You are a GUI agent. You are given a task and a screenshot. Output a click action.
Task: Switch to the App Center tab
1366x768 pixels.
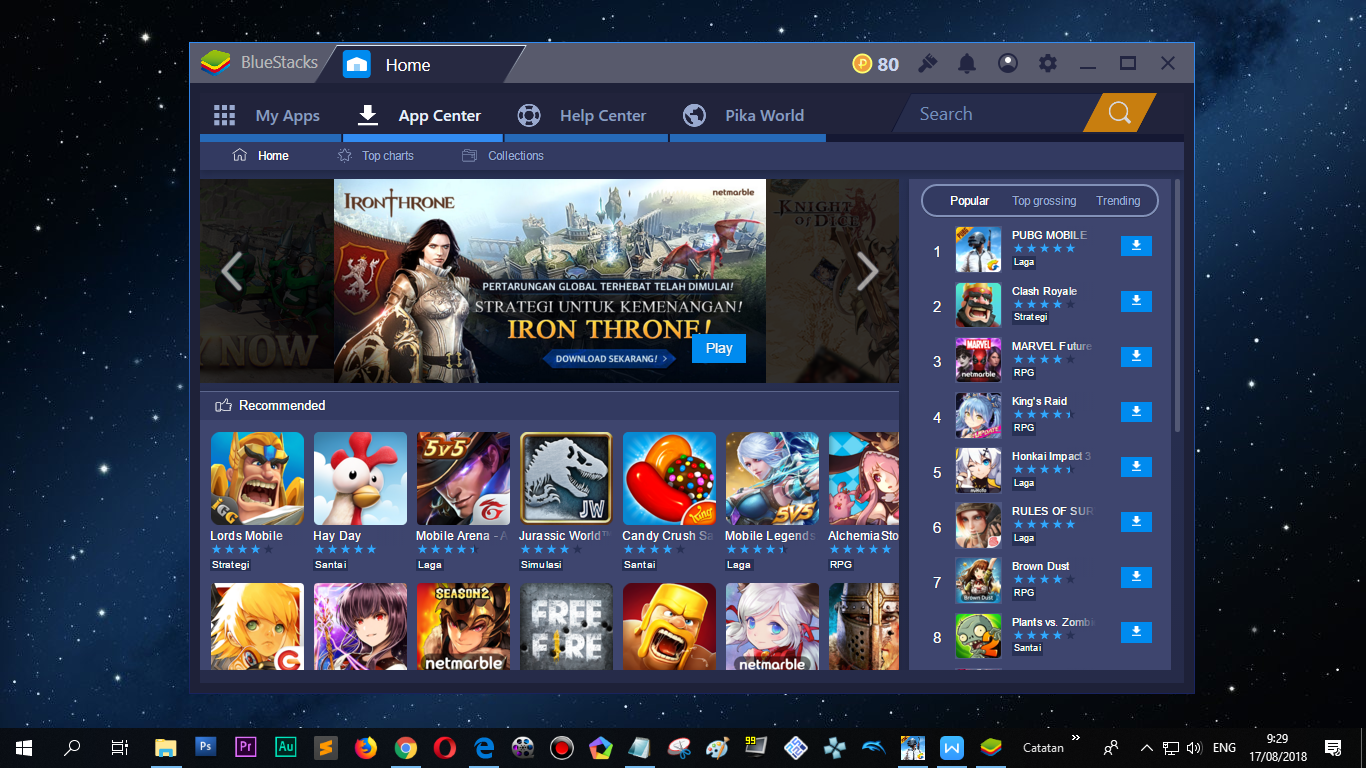click(420, 115)
